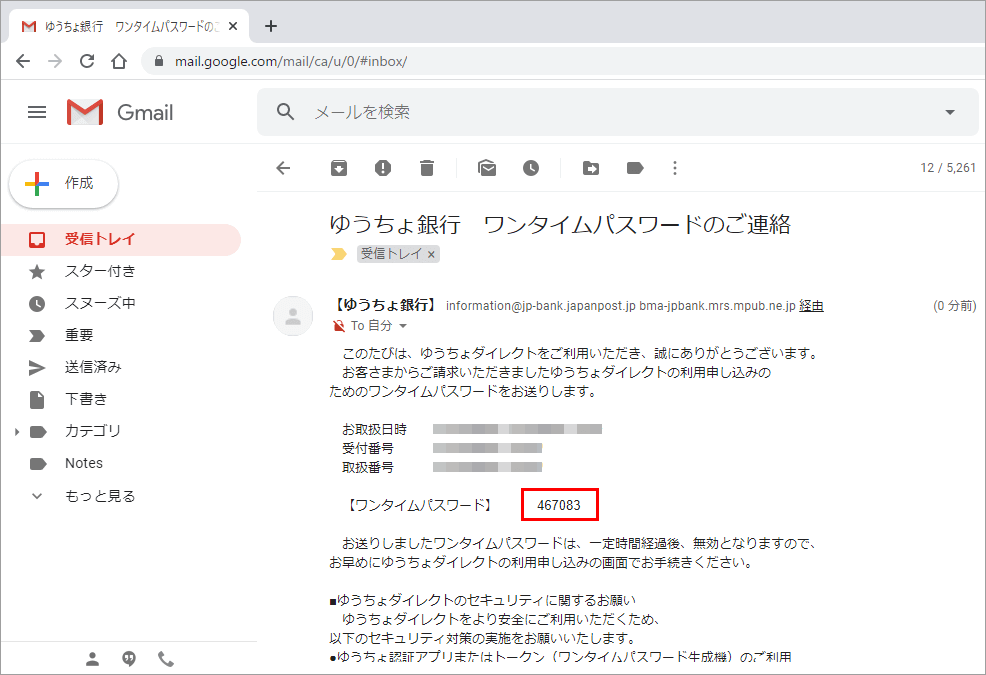Open the phone call icon at bottom
Image resolution: width=986 pixels, height=675 pixels.
tap(166, 659)
